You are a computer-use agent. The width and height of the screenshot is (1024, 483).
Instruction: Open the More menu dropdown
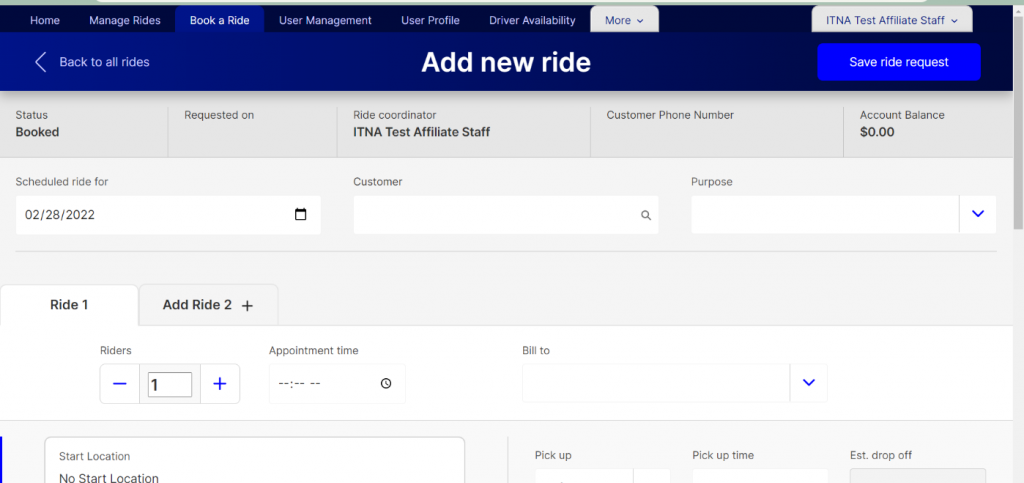(624, 20)
